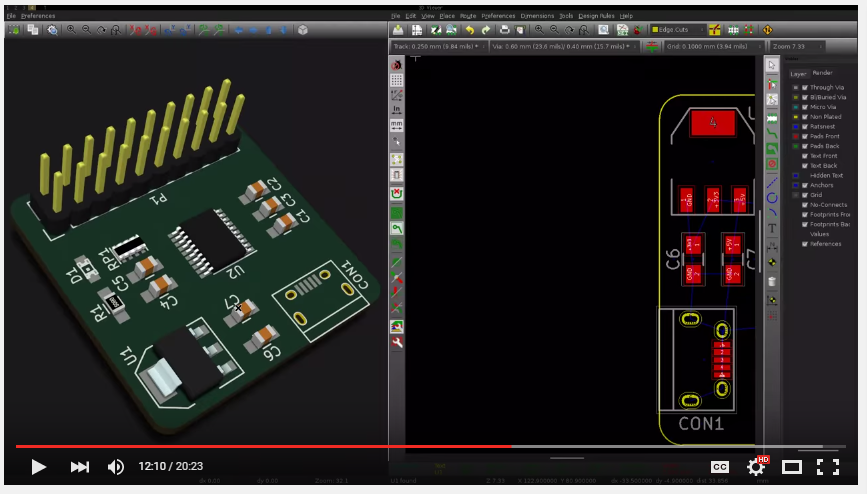This screenshot has width=867, height=494.
Task: Mute the video volume
Action: pos(116,467)
